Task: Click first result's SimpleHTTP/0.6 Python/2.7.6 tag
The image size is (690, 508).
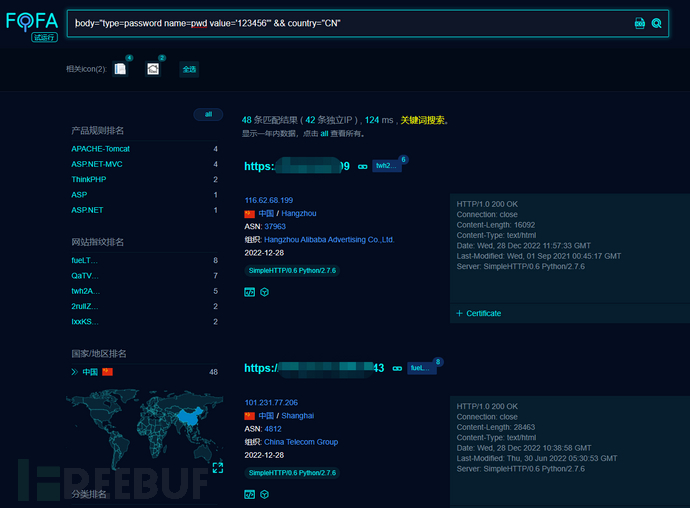Action: click(292, 270)
